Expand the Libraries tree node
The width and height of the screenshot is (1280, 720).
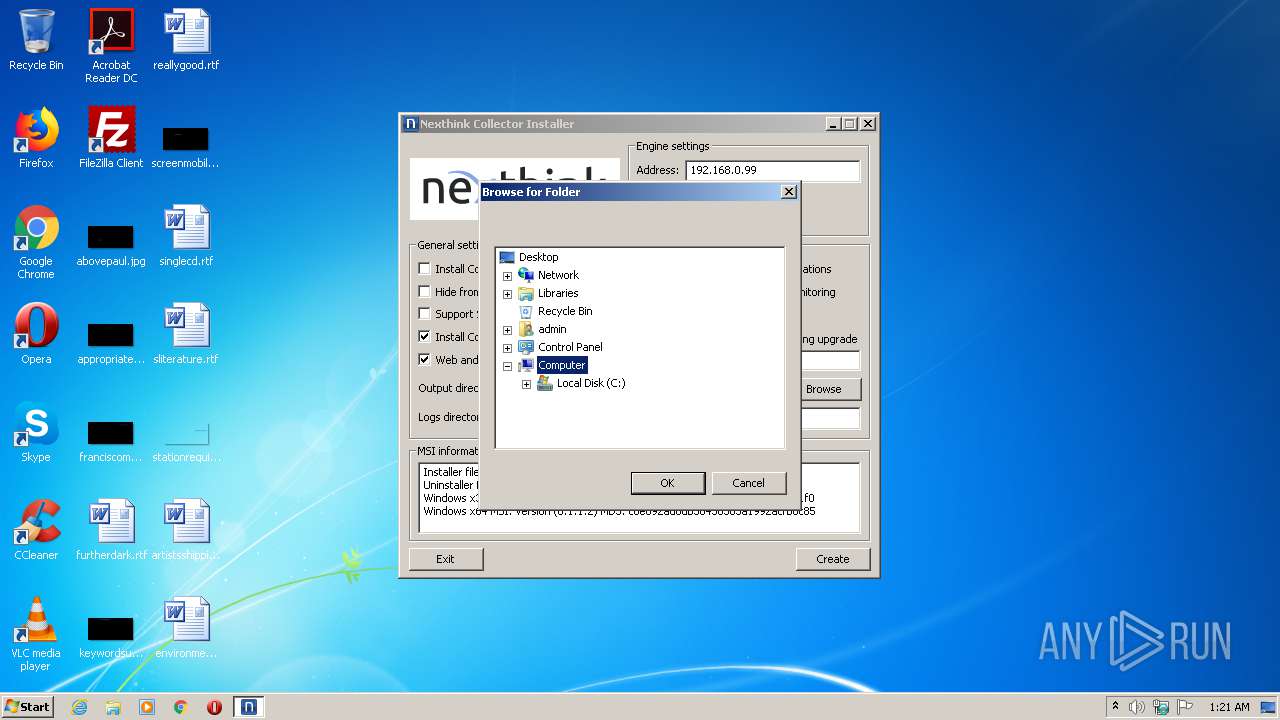point(507,294)
